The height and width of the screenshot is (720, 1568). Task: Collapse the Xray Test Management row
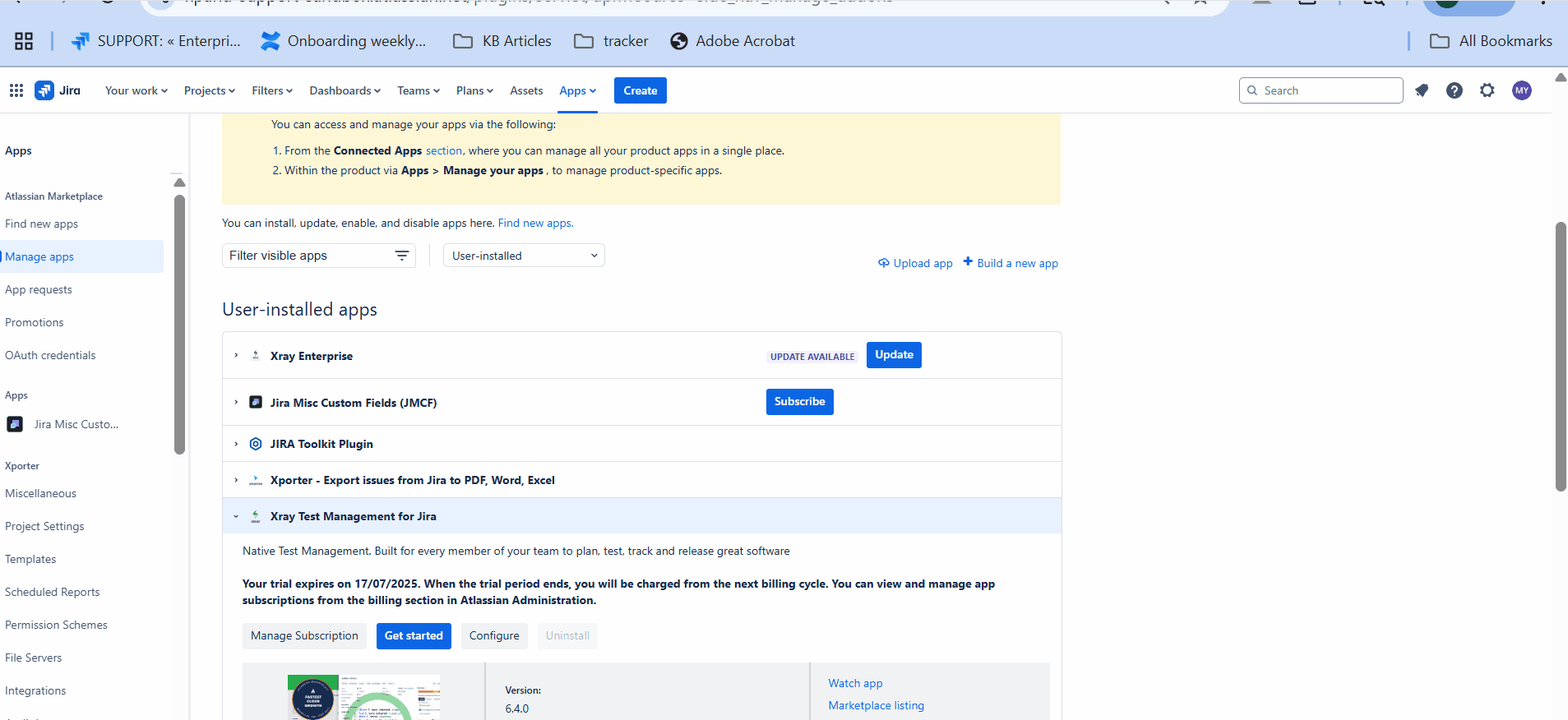[x=236, y=516]
